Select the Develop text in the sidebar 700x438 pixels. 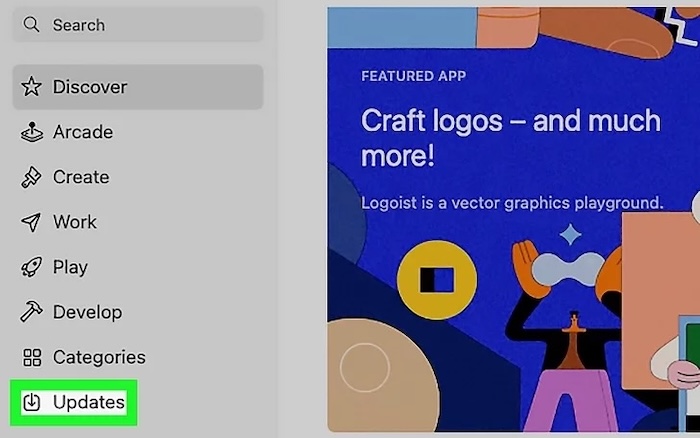tap(87, 312)
